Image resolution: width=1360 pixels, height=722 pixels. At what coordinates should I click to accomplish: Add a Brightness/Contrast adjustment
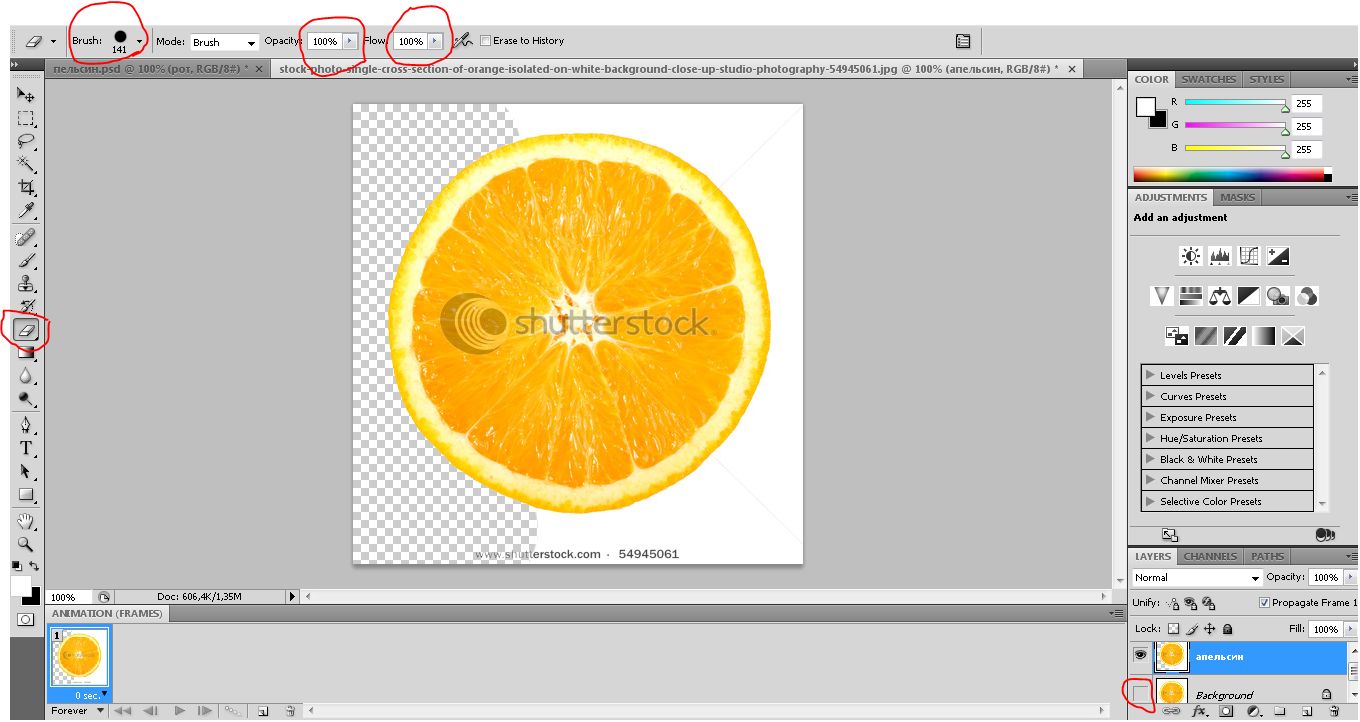(1190, 256)
